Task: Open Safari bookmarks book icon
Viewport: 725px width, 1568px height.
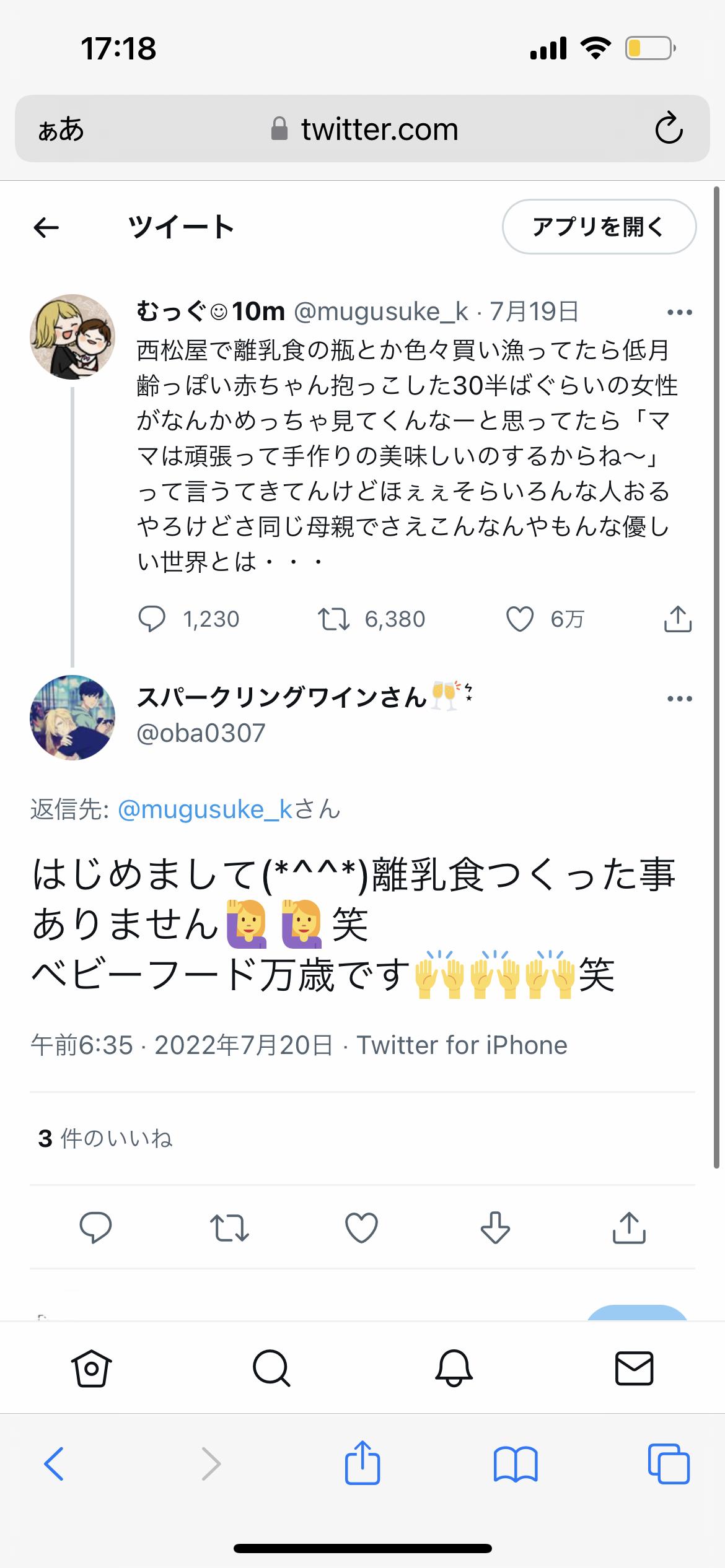Action: click(x=515, y=1465)
